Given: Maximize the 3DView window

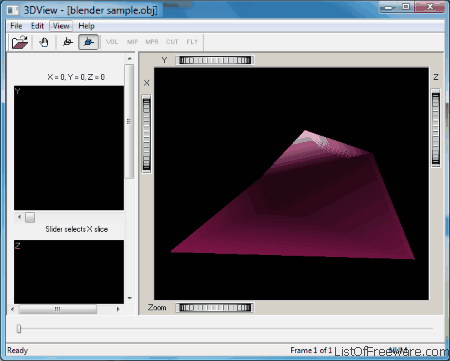Looking at the screenshot, I should coord(406,7).
